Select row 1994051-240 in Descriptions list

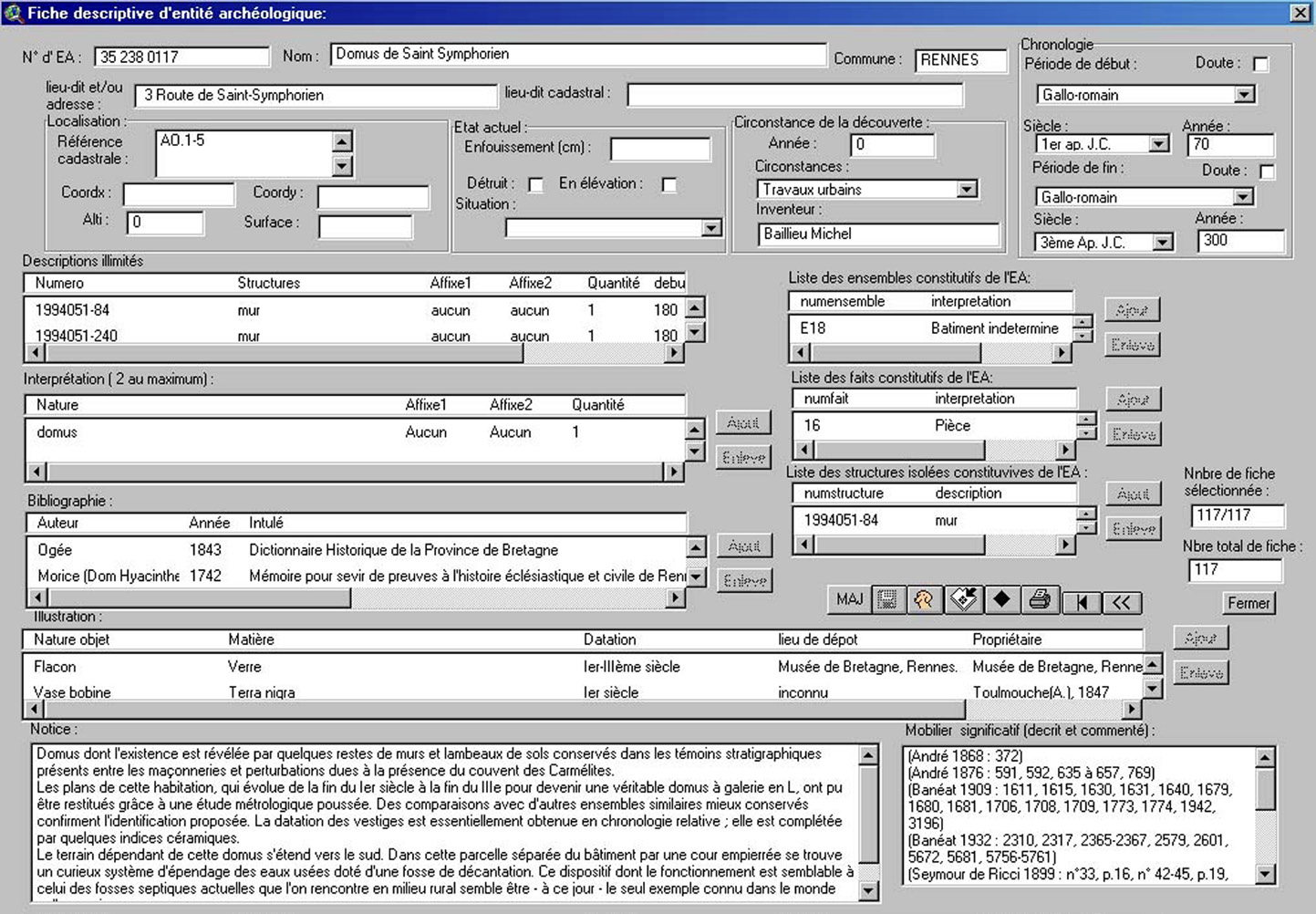click(356, 336)
